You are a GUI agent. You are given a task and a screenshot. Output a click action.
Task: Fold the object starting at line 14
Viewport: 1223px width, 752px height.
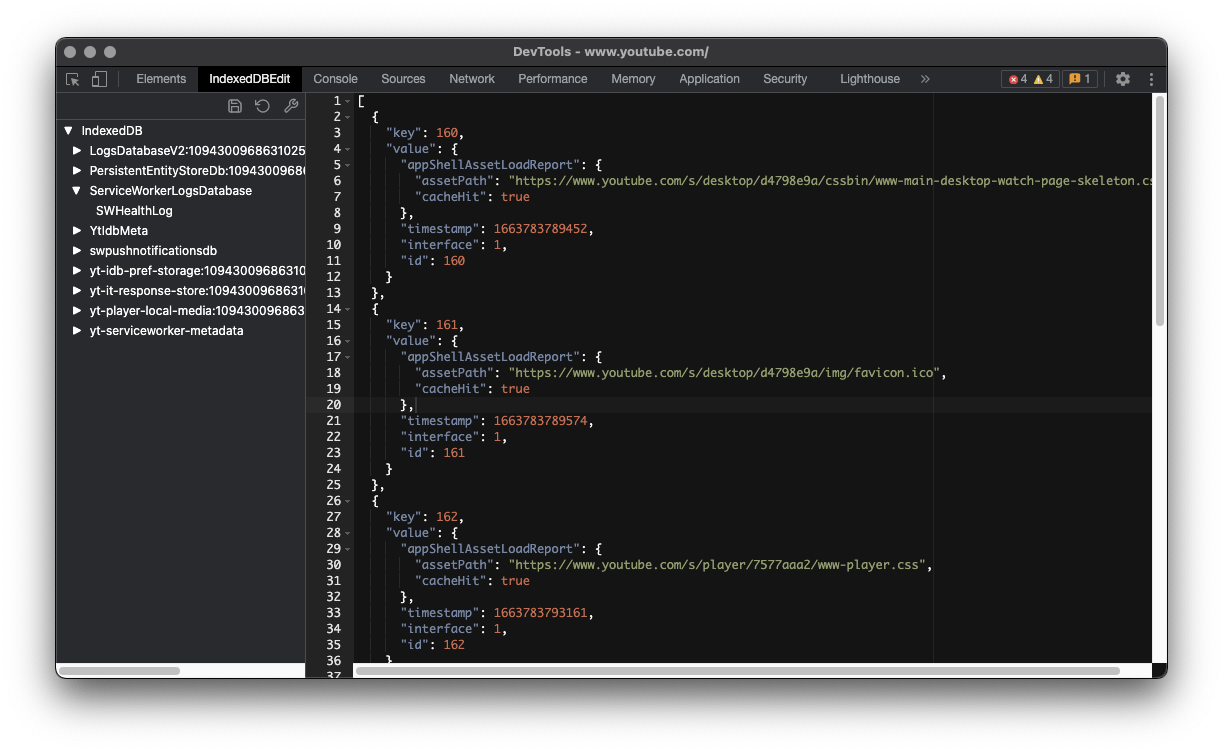[x=348, y=309]
